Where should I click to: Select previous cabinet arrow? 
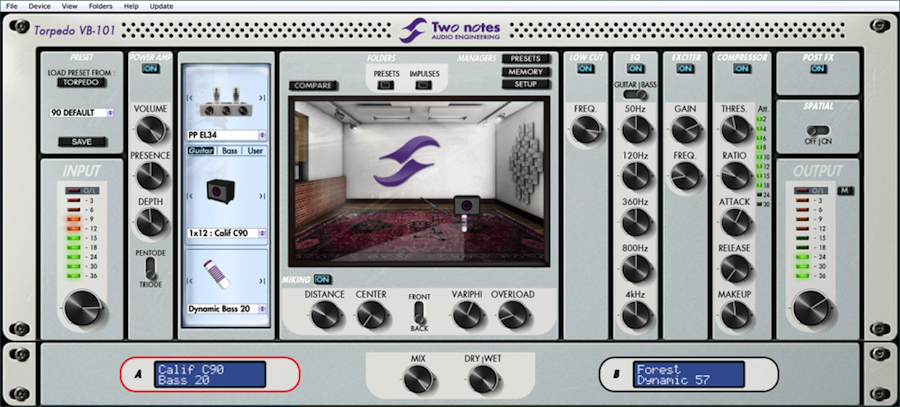click(x=190, y=195)
